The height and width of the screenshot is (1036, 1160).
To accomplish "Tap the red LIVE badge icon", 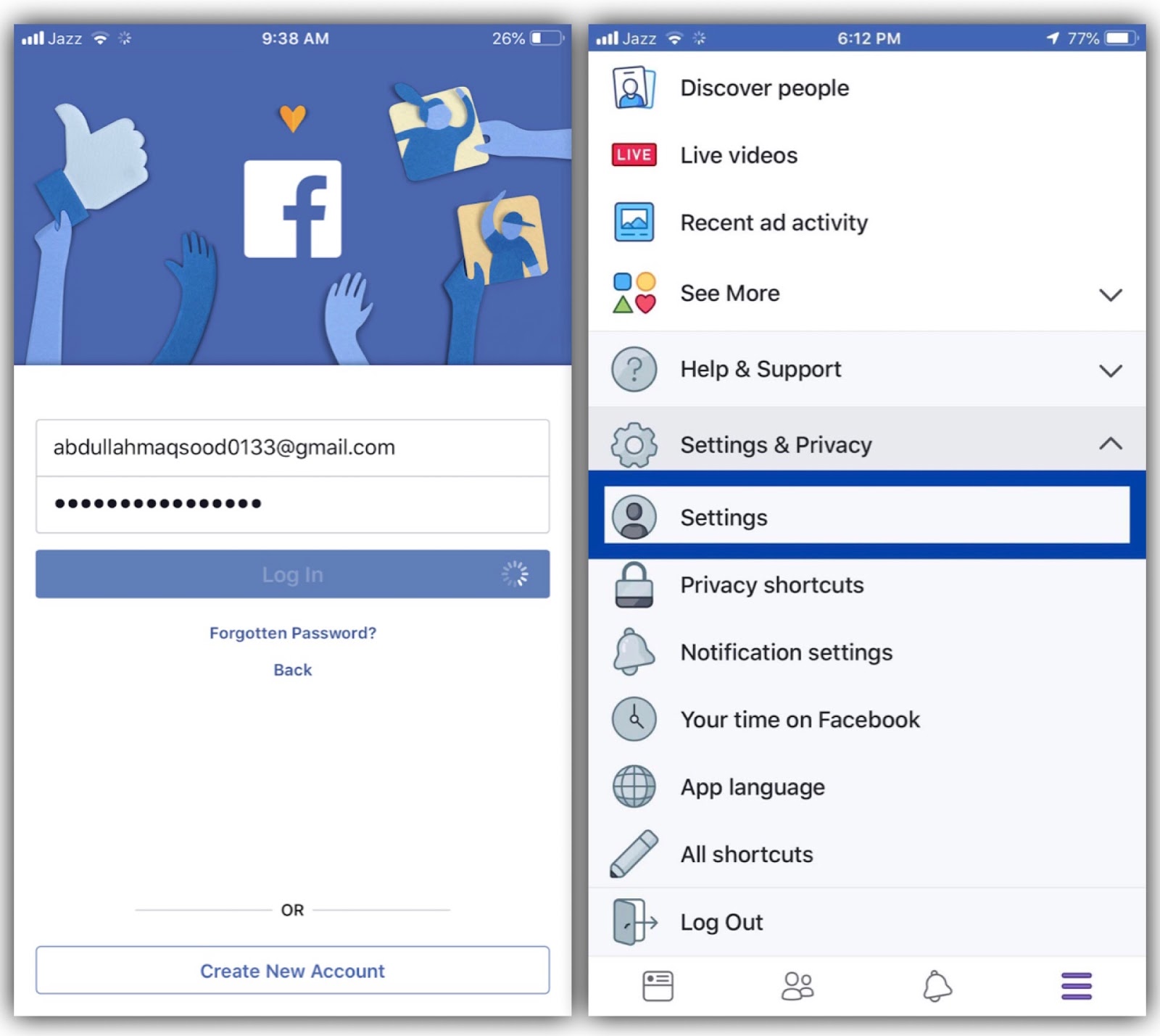I will (634, 154).
